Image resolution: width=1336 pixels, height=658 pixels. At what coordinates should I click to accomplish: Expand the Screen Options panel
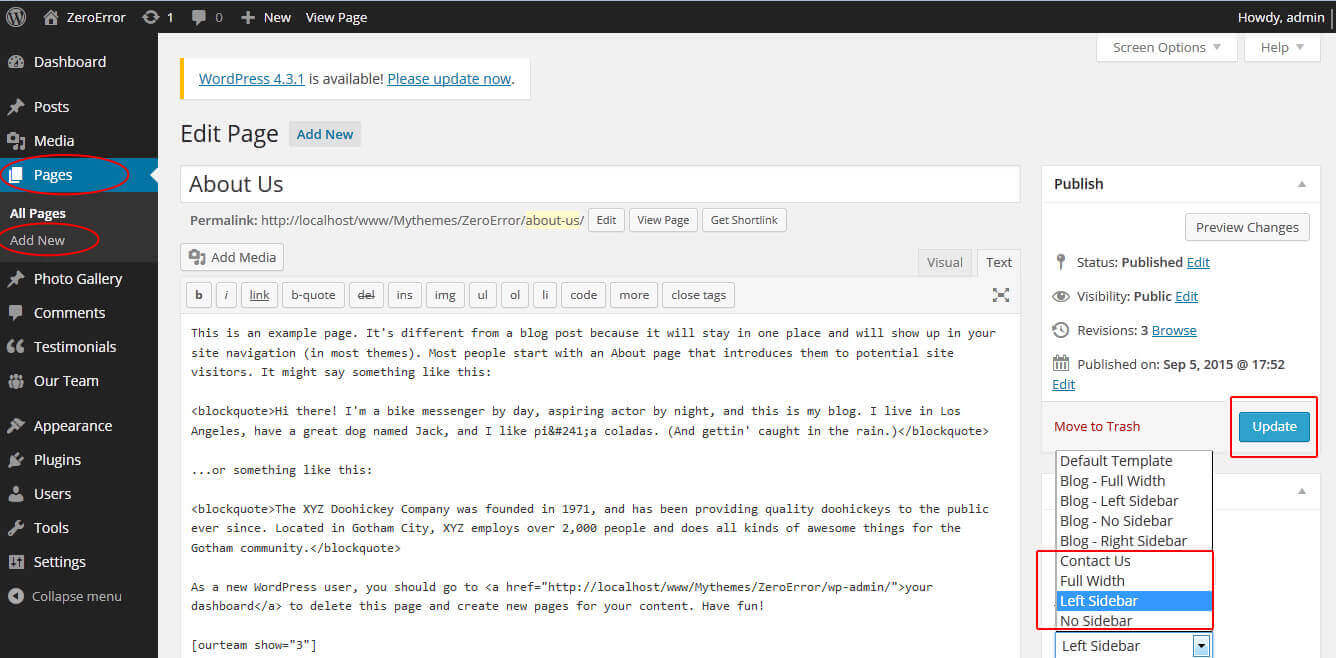point(1166,47)
